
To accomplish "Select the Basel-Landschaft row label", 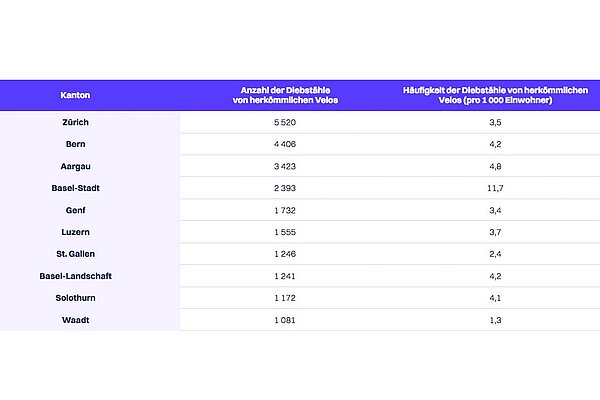I will click(75, 275).
